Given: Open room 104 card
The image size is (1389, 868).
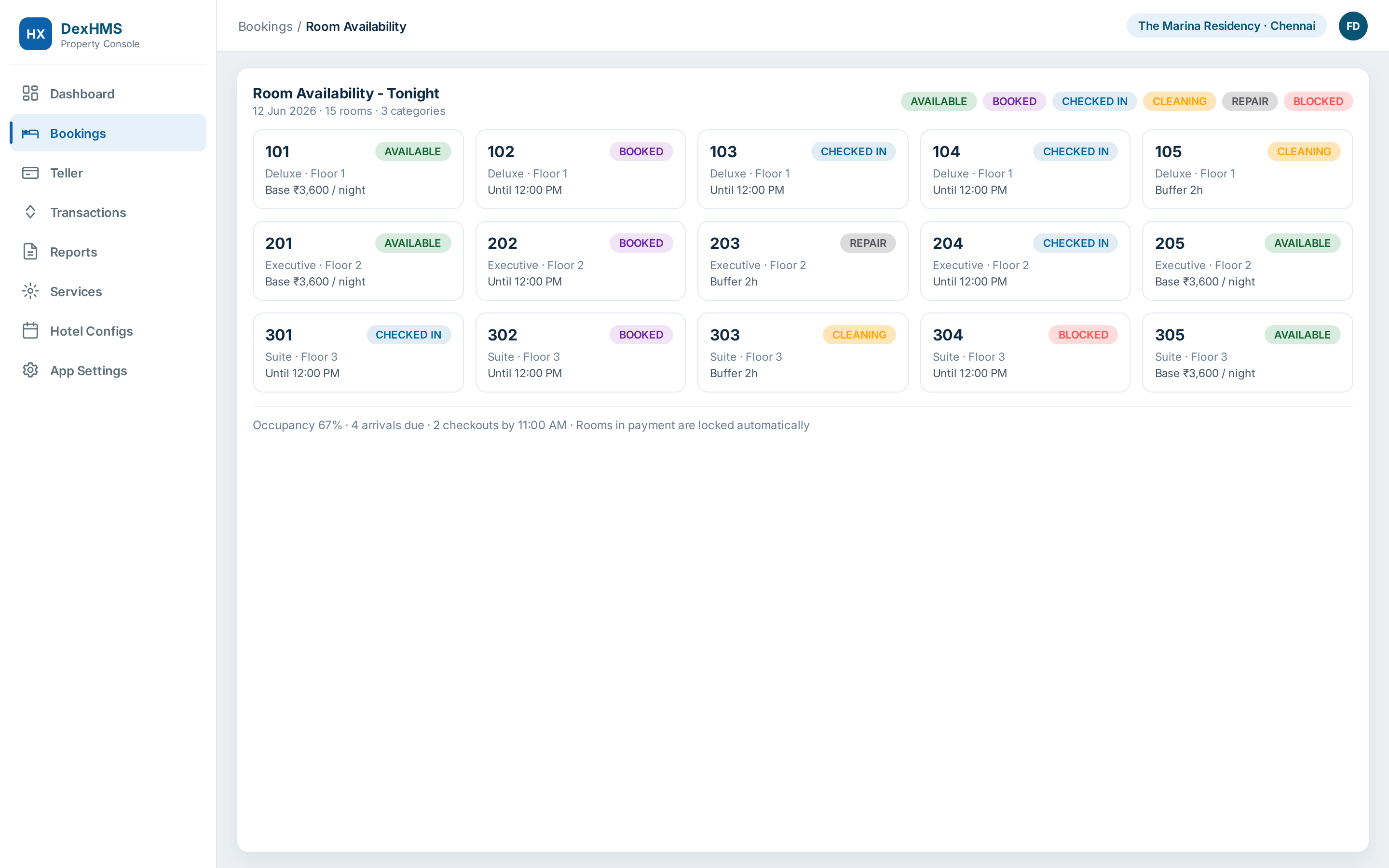Looking at the screenshot, I should click(x=1025, y=169).
